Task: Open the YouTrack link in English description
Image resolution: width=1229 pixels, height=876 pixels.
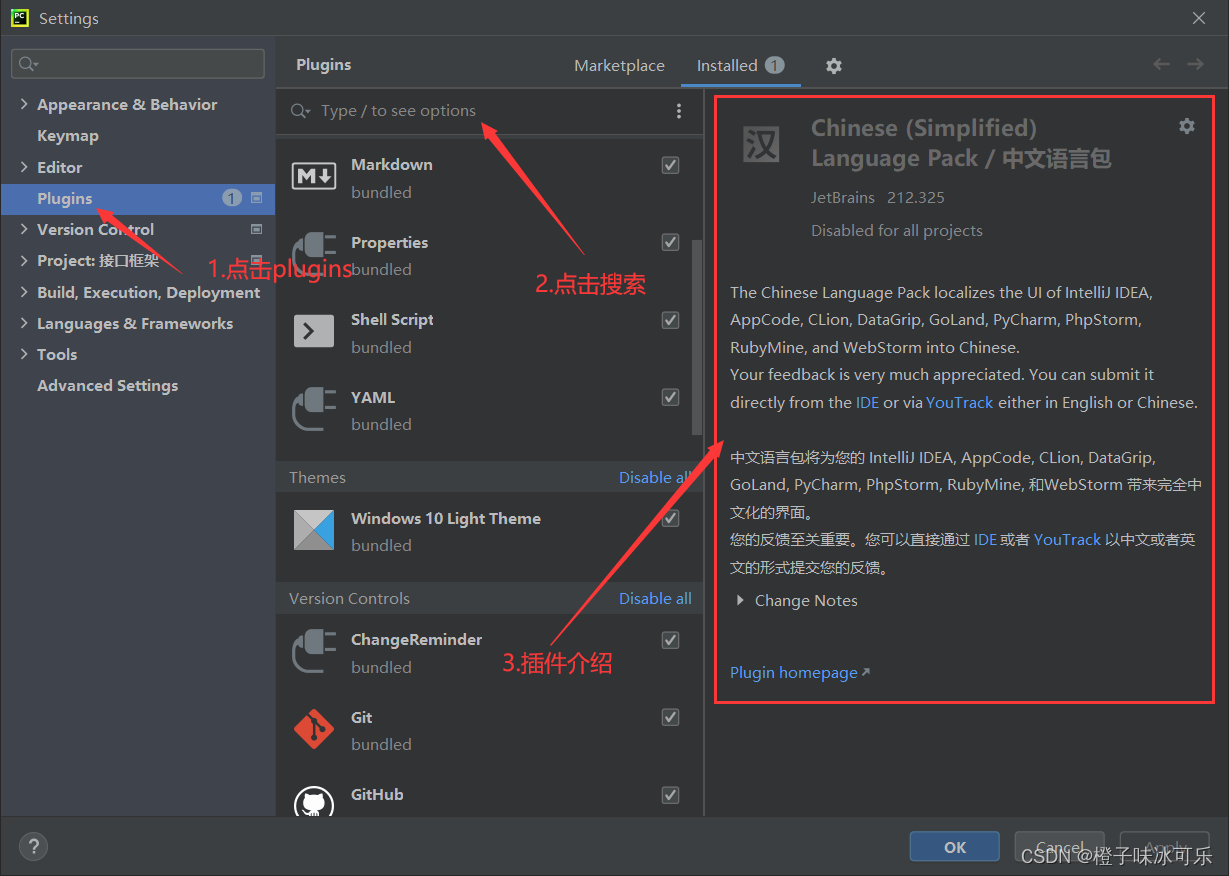Action: coord(960,403)
